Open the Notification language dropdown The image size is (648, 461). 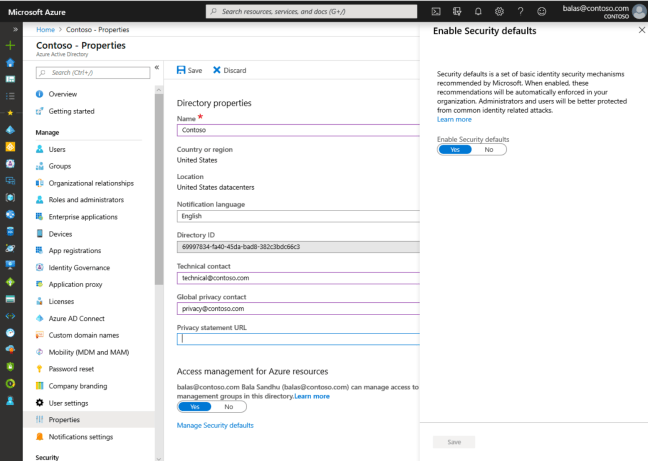tap(297, 215)
